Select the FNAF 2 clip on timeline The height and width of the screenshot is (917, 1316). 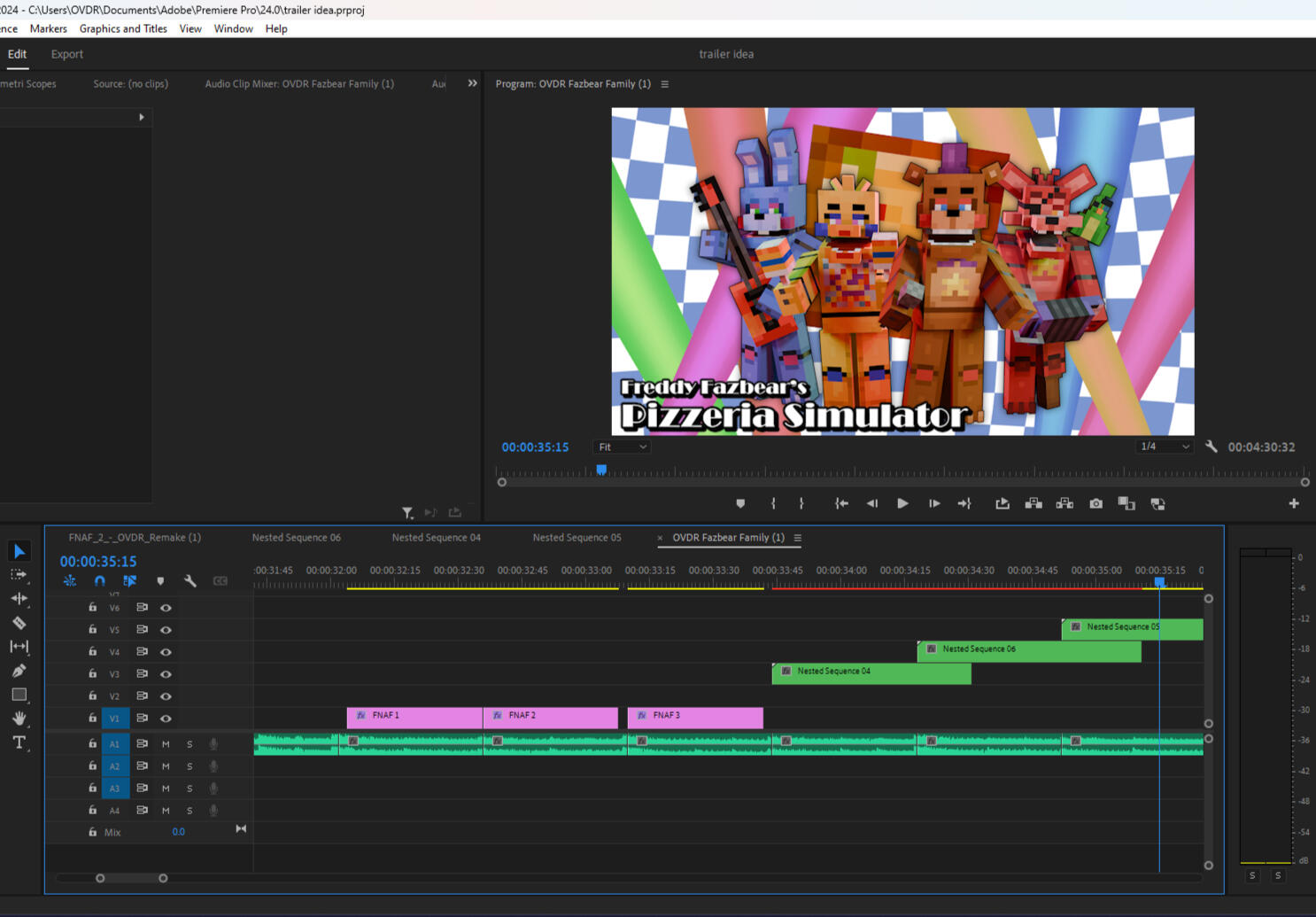click(550, 716)
